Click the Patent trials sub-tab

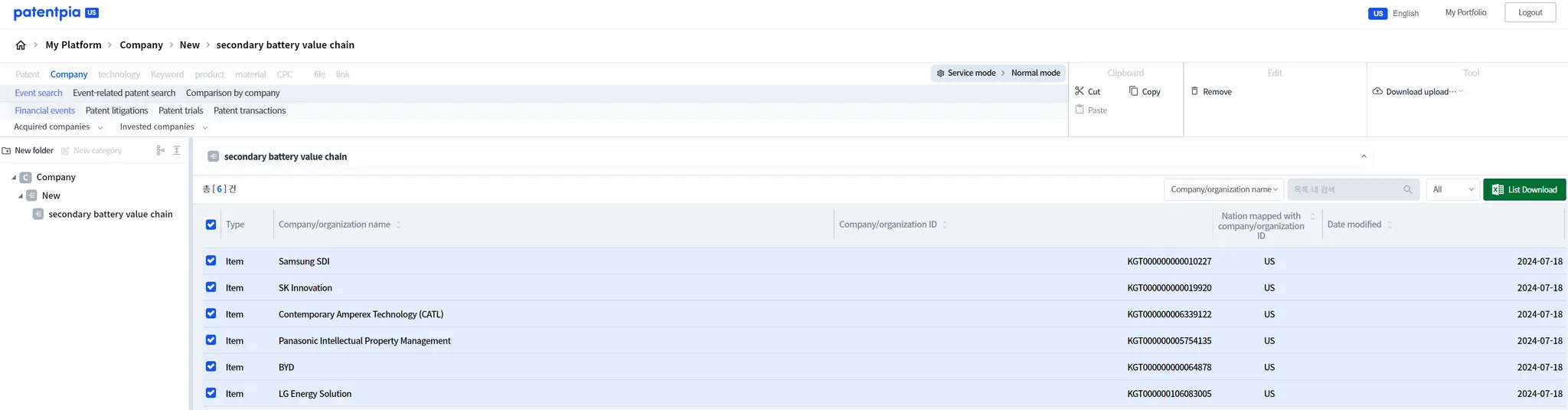[x=181, y=110]
